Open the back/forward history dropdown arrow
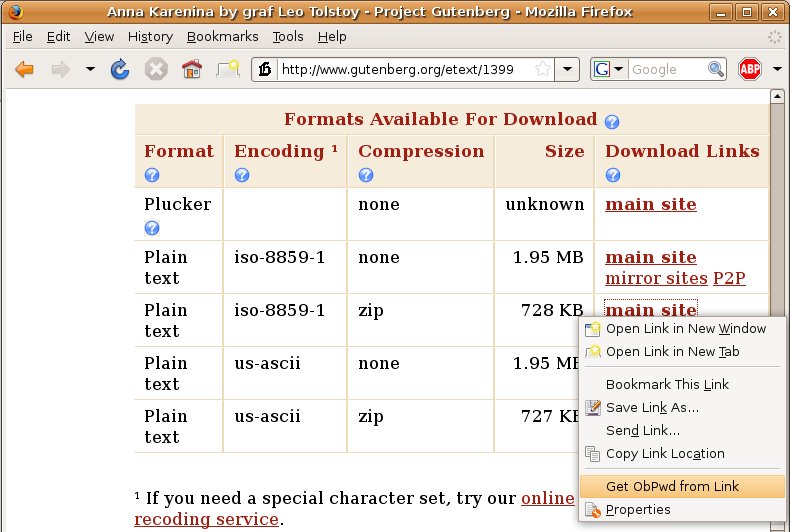 (90, 69)
